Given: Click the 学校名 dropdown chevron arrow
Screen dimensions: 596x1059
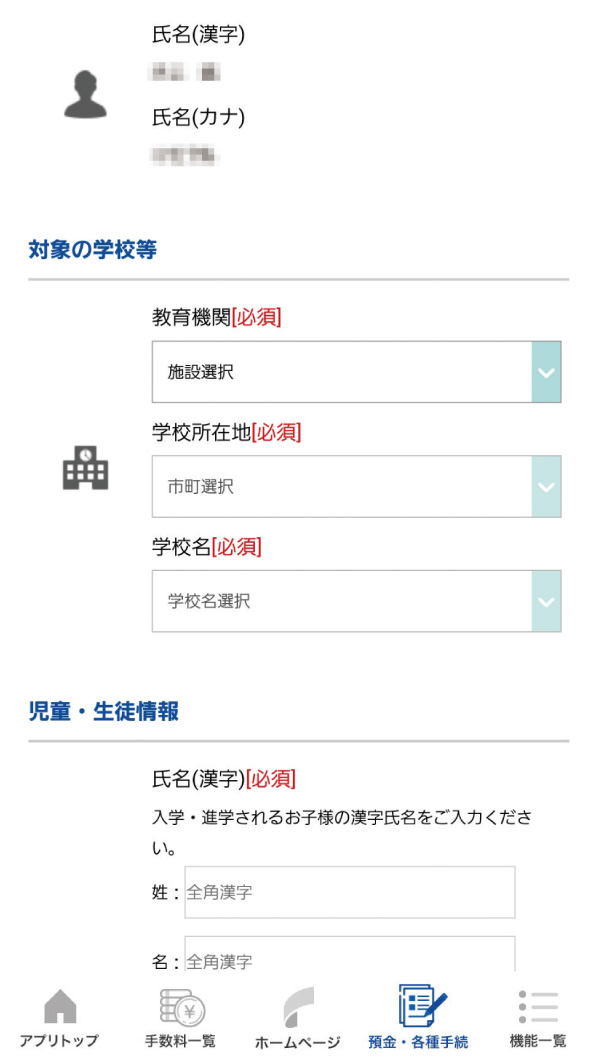Looking at the screenshot, I should 547,601.
